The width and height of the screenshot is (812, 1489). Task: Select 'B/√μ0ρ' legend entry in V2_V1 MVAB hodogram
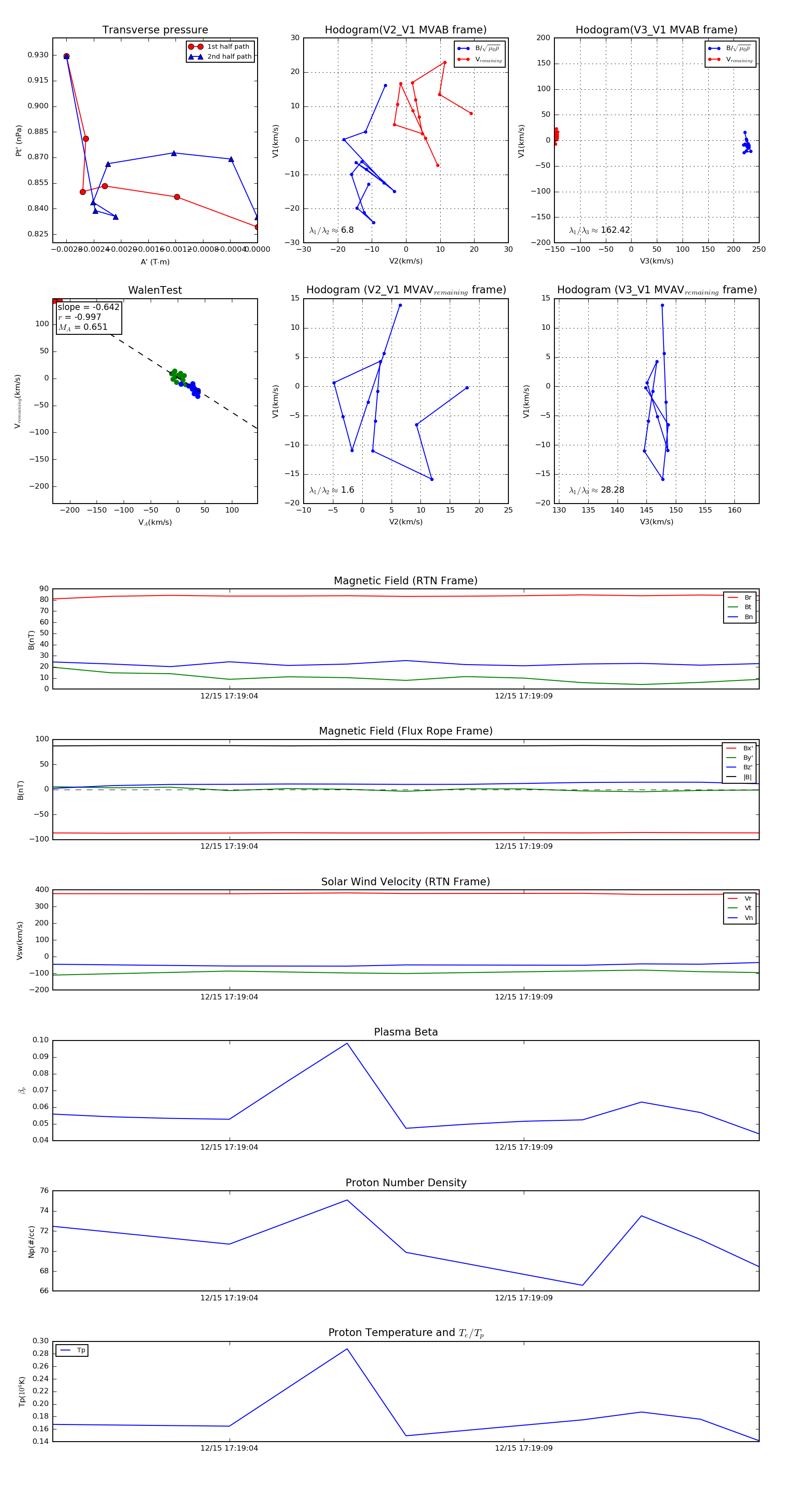[x=479, y=49]
